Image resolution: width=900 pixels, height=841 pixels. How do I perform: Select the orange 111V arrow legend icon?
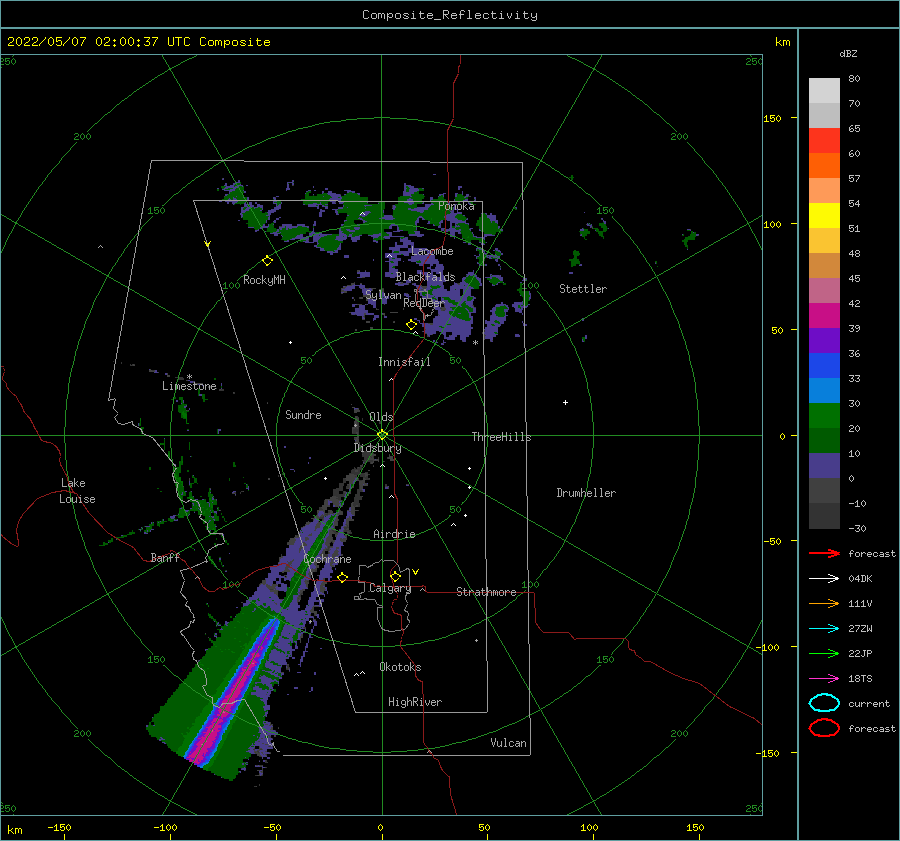(x=824, y=603)
